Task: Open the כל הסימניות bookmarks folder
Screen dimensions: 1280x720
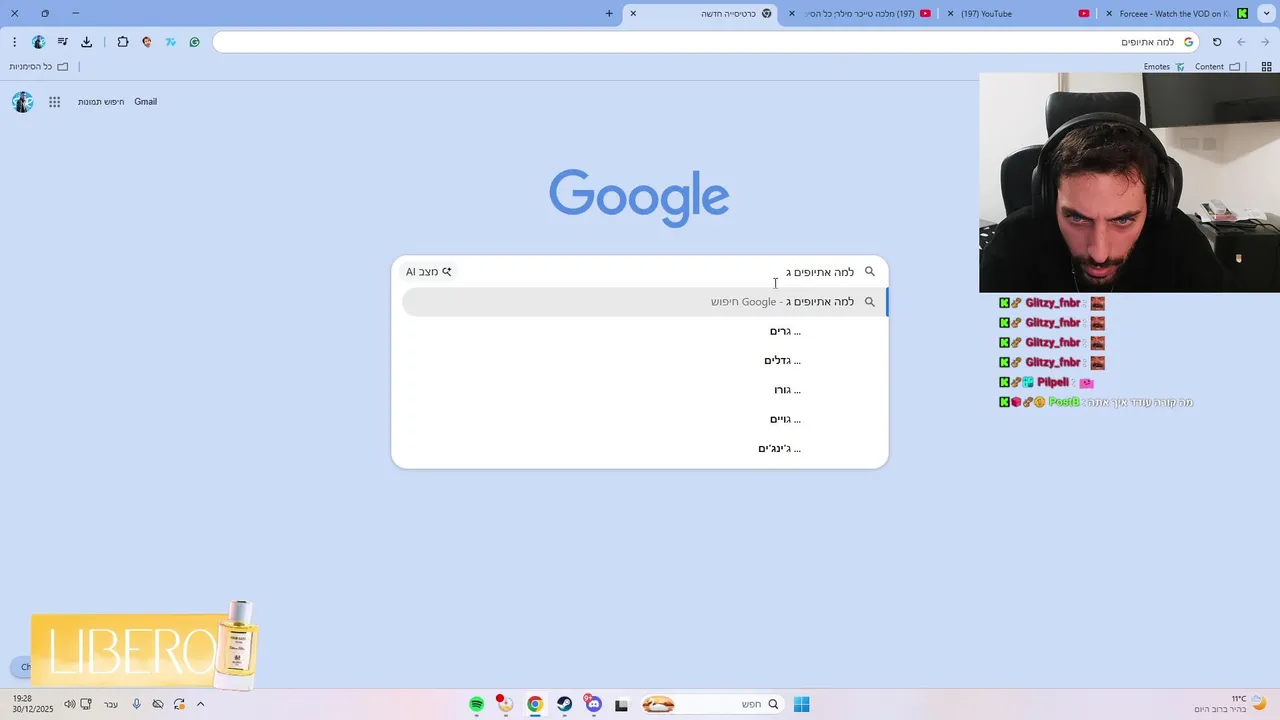Action: [x=39, y=67]
